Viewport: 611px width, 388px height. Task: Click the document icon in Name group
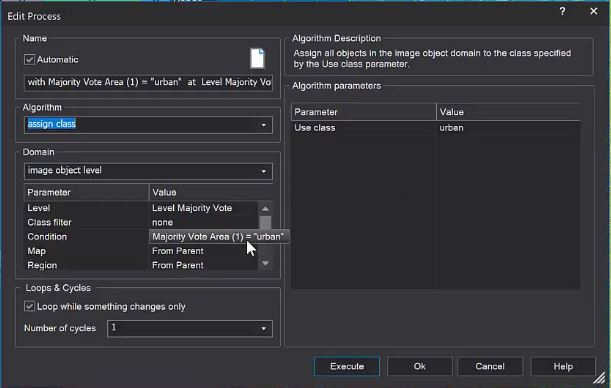(257, 58)
